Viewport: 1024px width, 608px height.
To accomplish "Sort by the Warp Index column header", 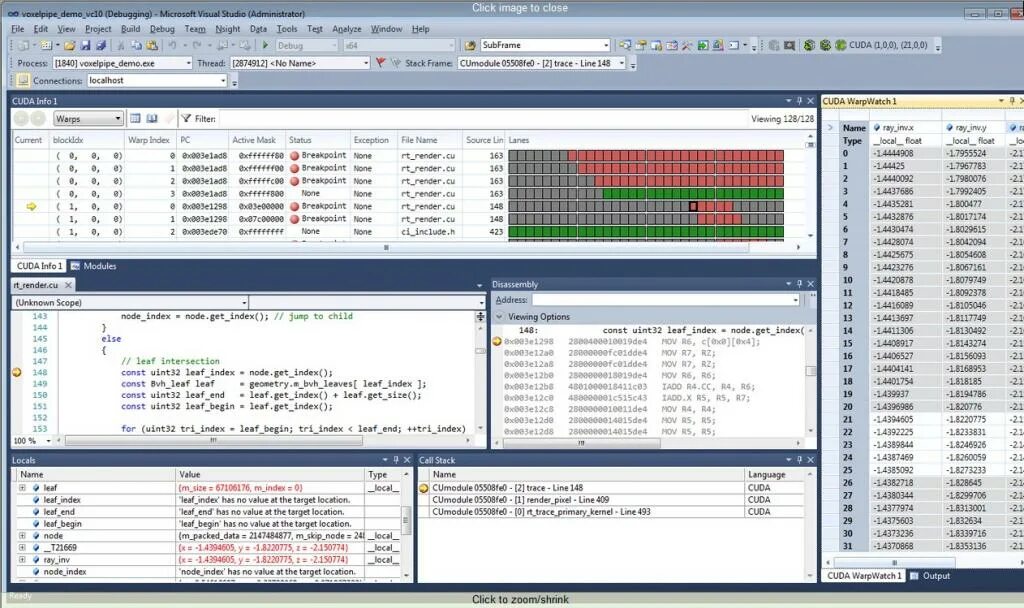I will 149,140.
